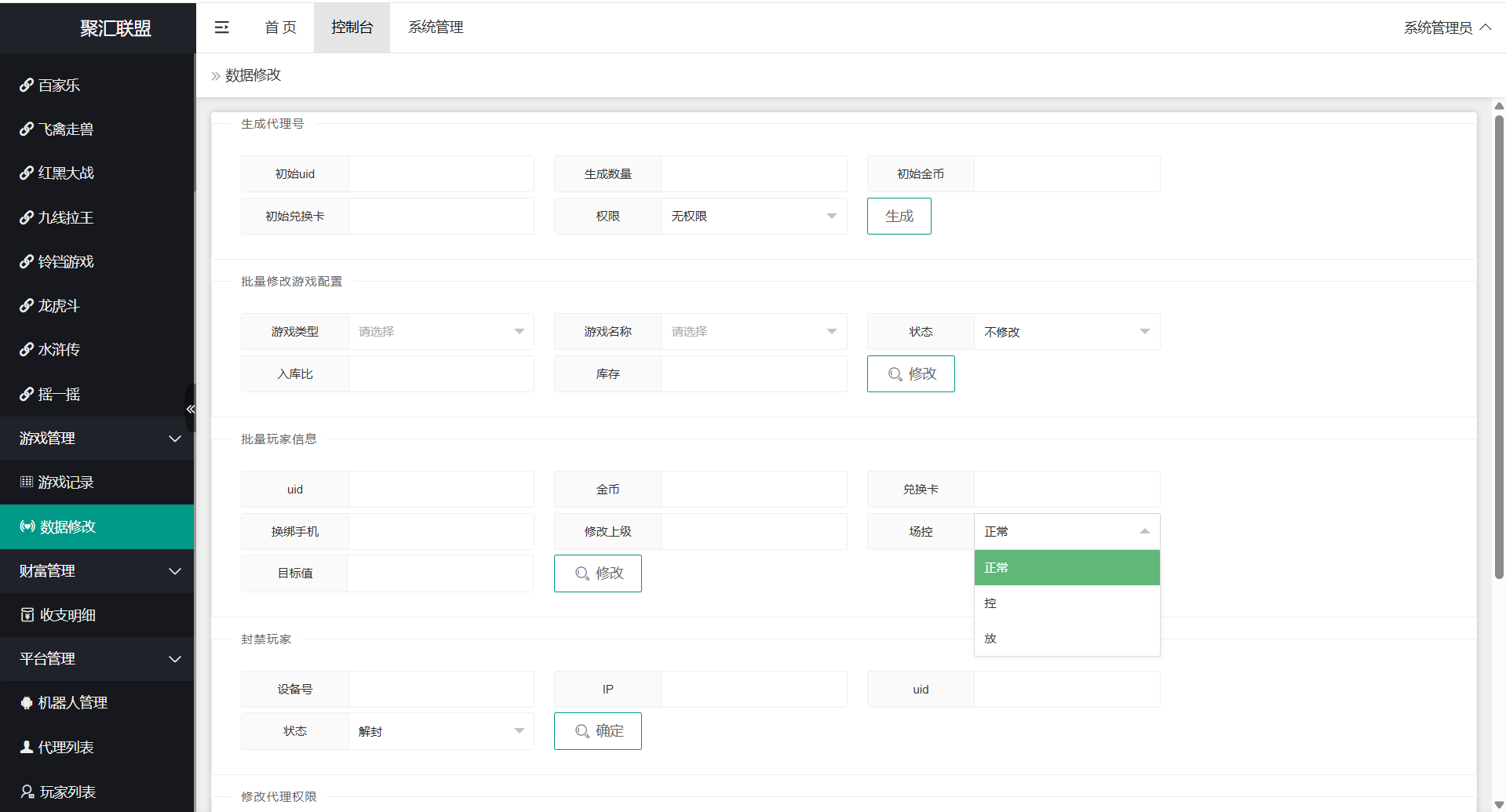
Task: Click the hamburger menu toggle icon
Action: 222,27
